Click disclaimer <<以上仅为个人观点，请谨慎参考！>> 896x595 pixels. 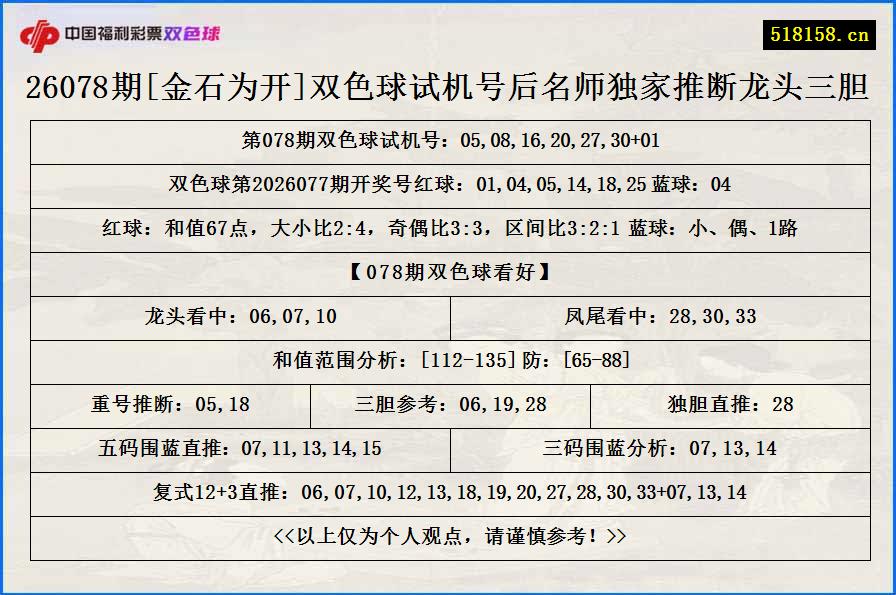point(450,538)
